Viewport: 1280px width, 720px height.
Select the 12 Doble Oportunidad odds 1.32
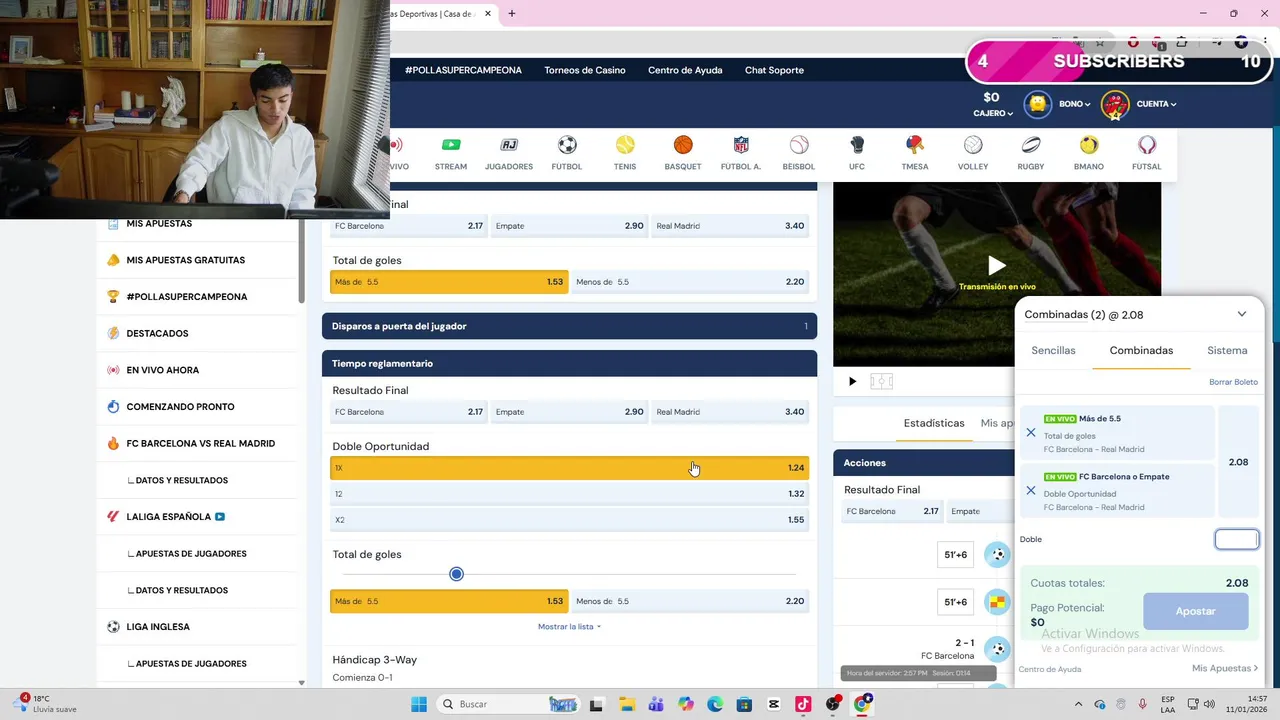pyautogui.click(x=569, y=494)
